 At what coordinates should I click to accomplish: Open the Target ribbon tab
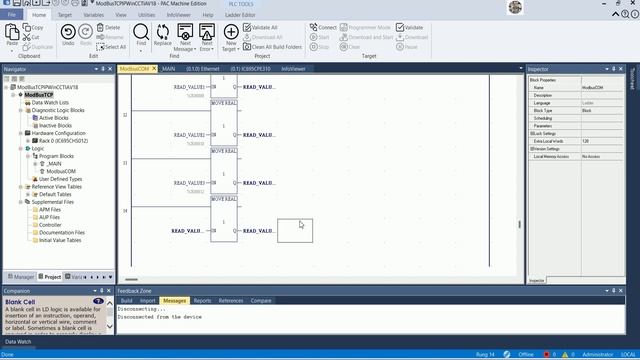[x=64, y=15]
